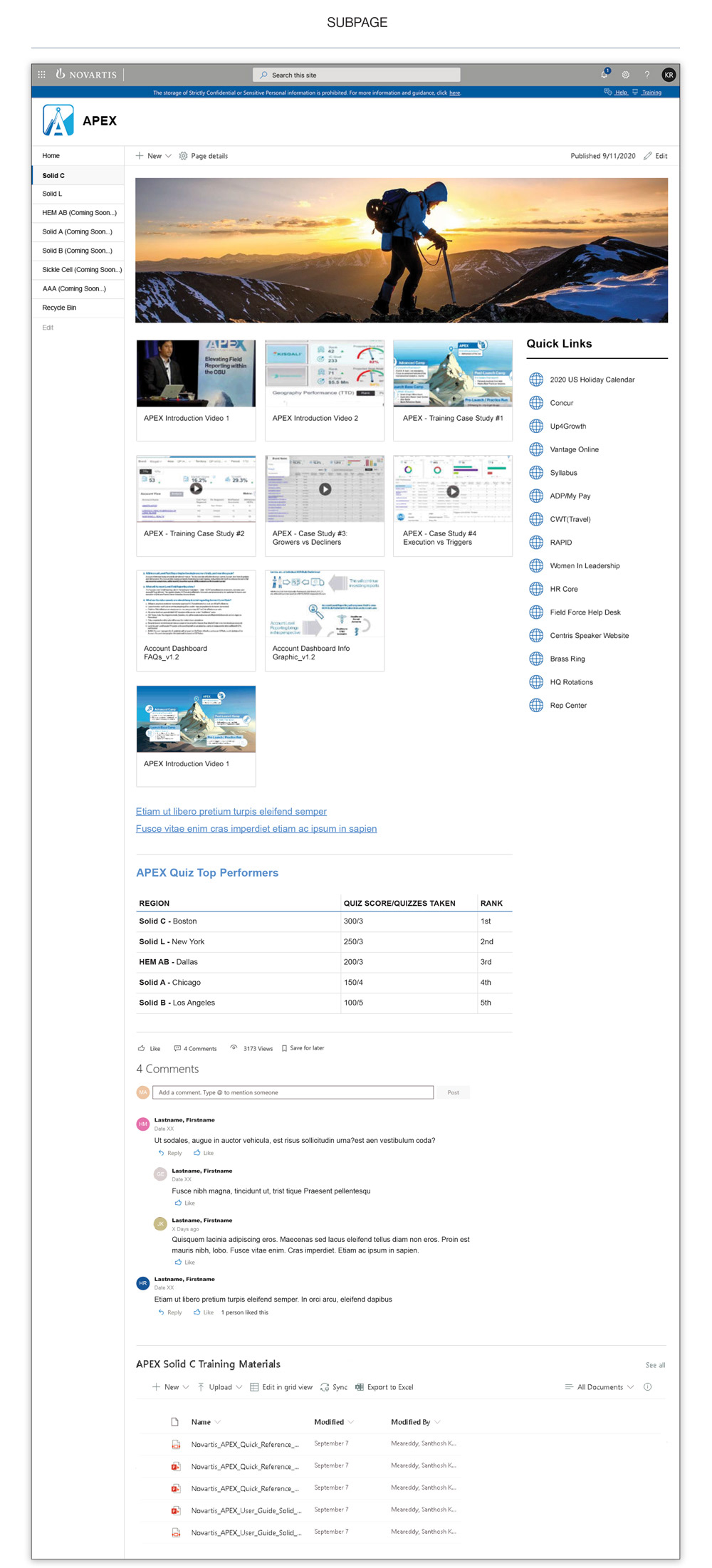Click the Post comment button
The image size is (712, 1568).
[x=453, y=1092]
